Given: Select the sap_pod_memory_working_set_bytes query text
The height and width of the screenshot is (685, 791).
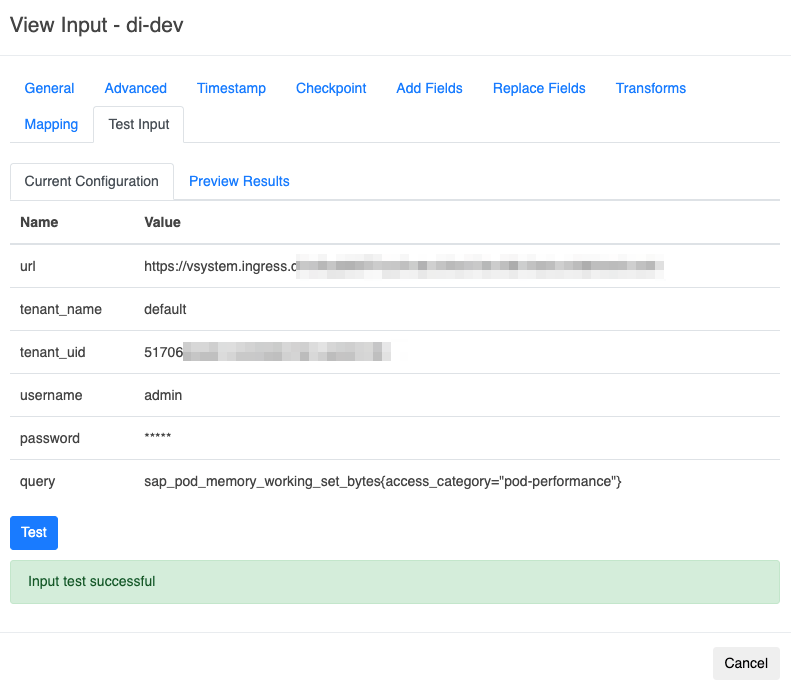Looking at the screenshot, I should click(383, 481).
